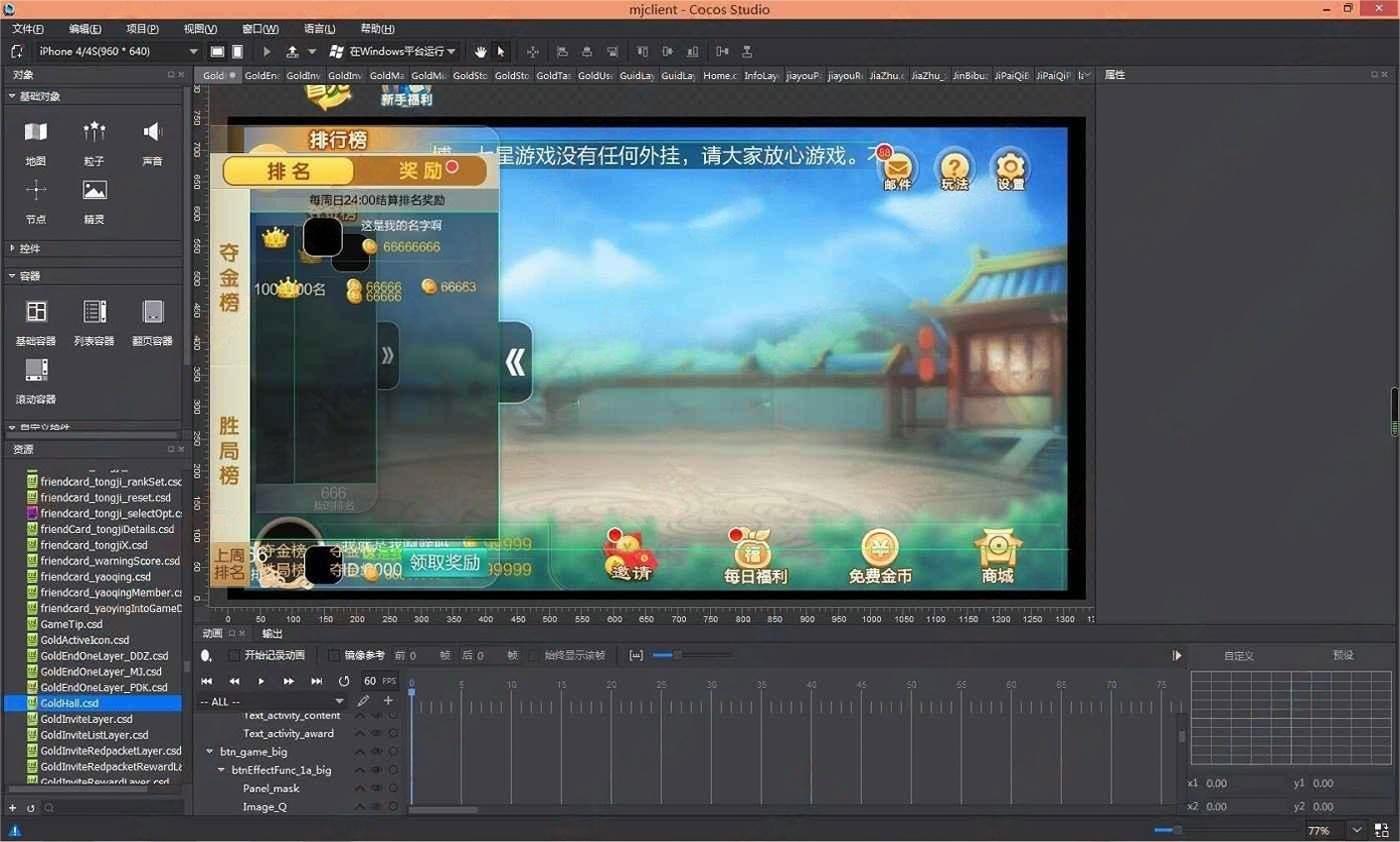This screenshot has height=842, width=1400.
Task: Toggle the 镜像参考 checkbox
Action: click(x=334, y=656)
